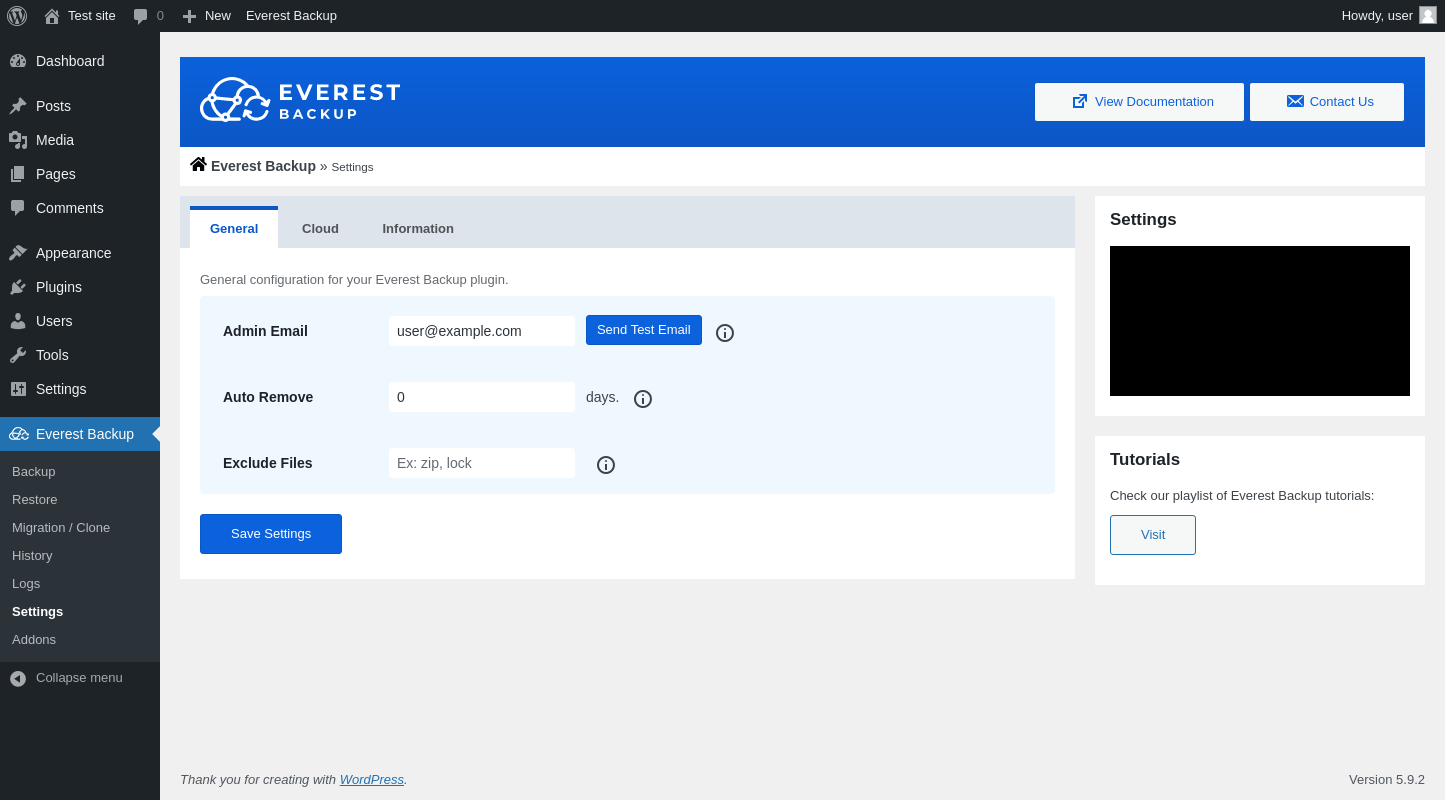Click the Test site text in admin bar
The height and width of the screenshot is (800, 1445).
click(x=92, y=16)
